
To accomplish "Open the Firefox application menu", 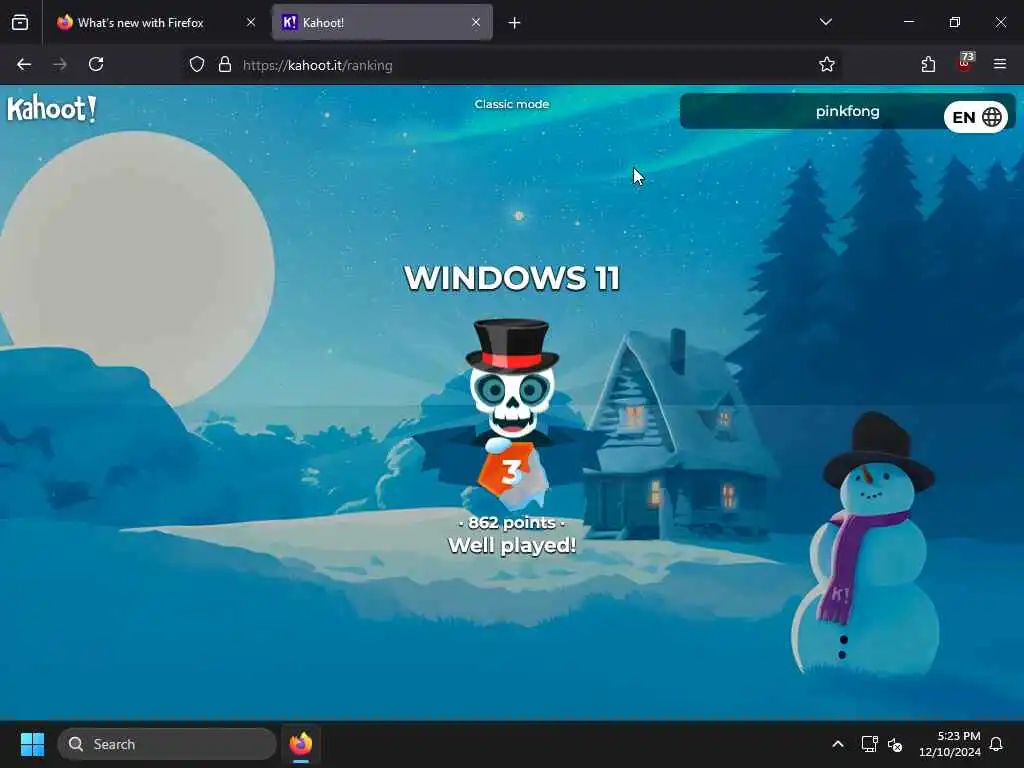I will [x=999, y=65].
